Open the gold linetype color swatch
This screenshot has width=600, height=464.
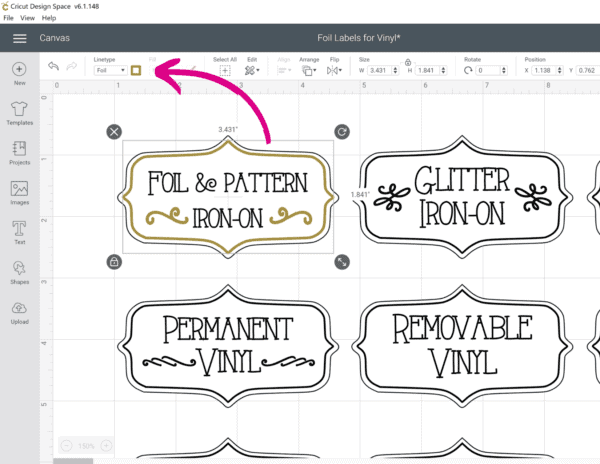[x=135, y=71]
